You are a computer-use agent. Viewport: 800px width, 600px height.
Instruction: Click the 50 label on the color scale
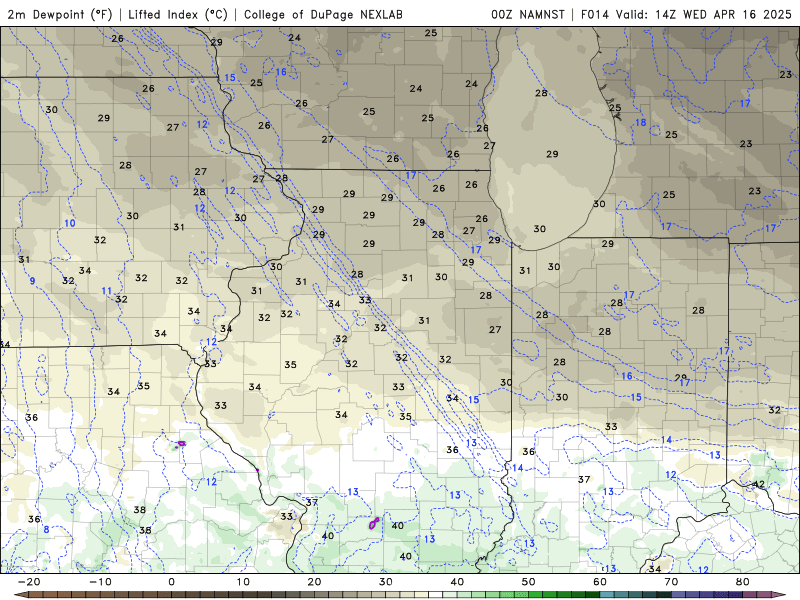coord(529,582)
